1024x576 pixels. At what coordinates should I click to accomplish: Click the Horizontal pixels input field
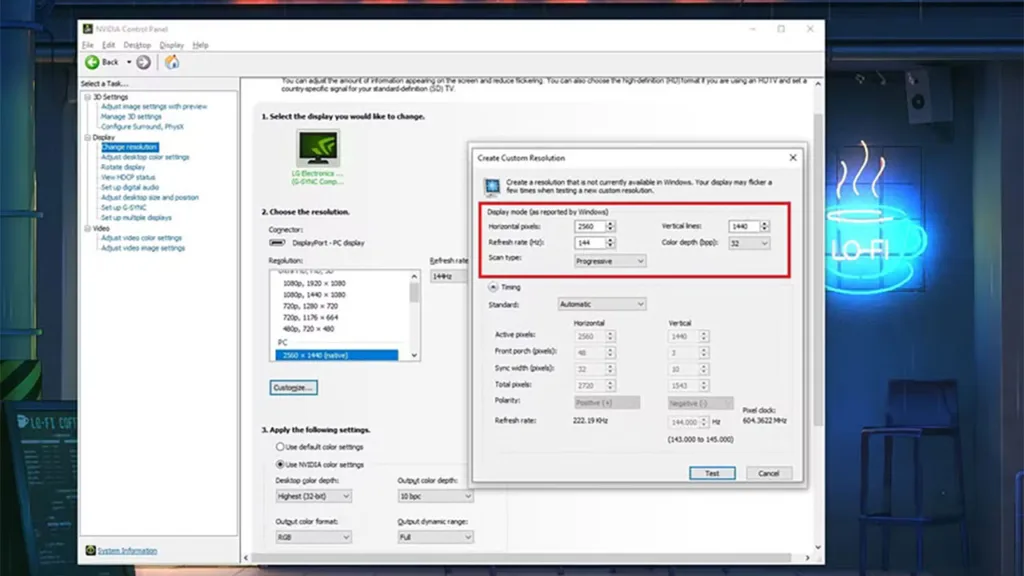click(590, 226)
